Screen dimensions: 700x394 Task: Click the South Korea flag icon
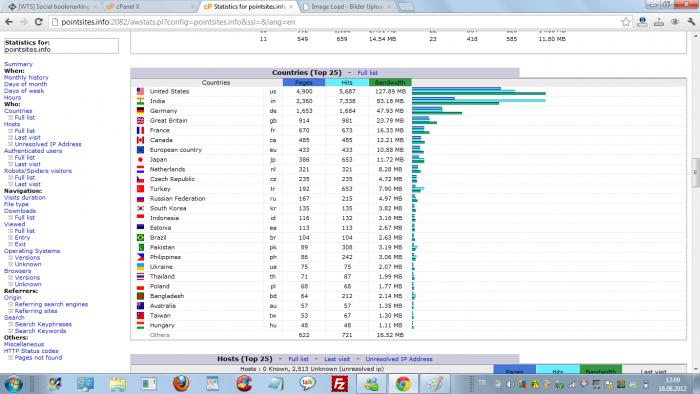tap(140, 208)
